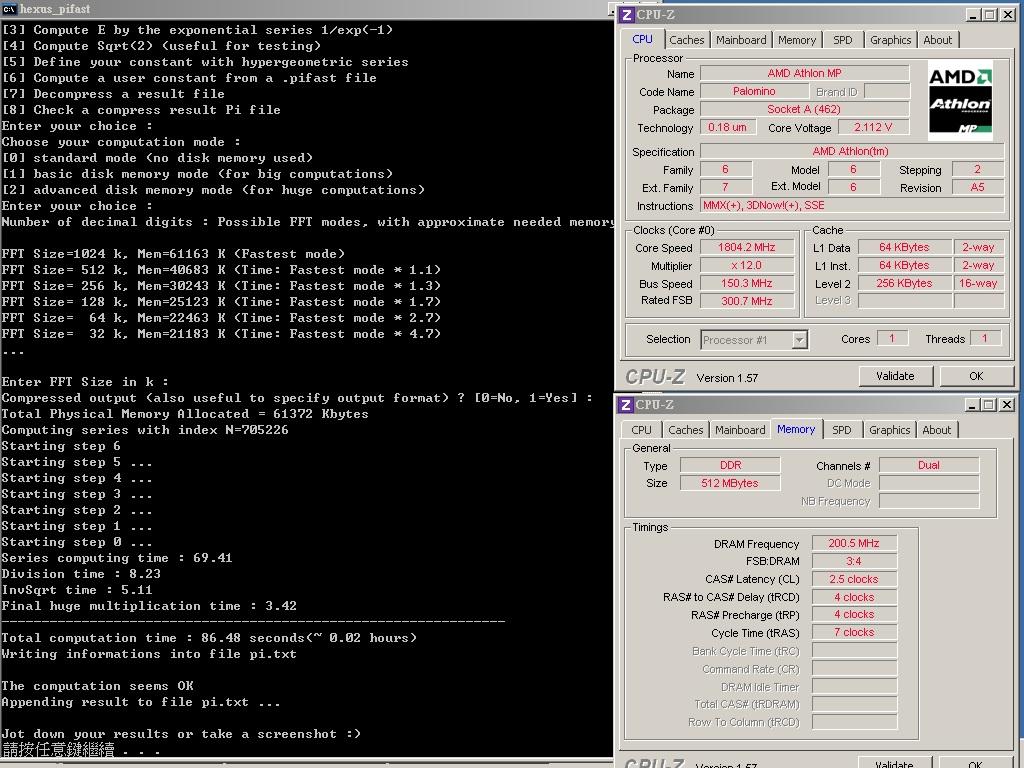Click OK button in lower CPU-Z window
Viewport: 1024px width, 768px height.
(975, 762)
